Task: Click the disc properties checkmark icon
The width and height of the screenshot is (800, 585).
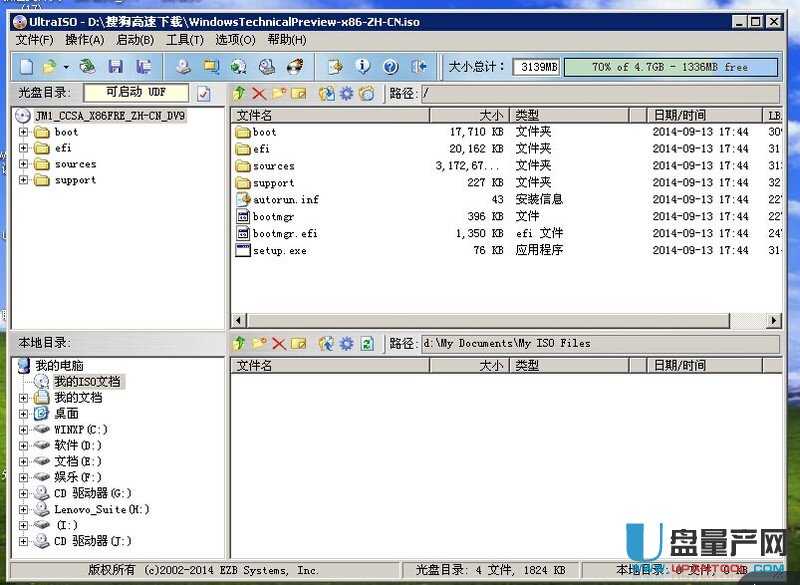Action: pyautogui.click(x=204, y=93)
